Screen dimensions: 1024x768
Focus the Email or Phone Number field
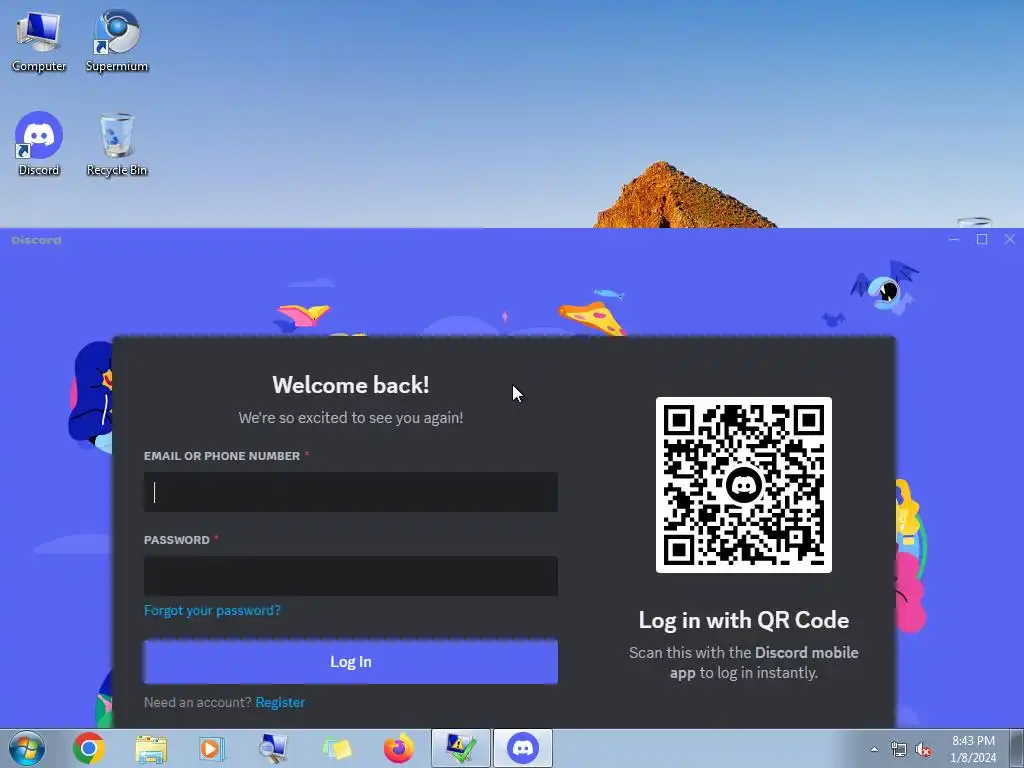[x=351, y=492]
